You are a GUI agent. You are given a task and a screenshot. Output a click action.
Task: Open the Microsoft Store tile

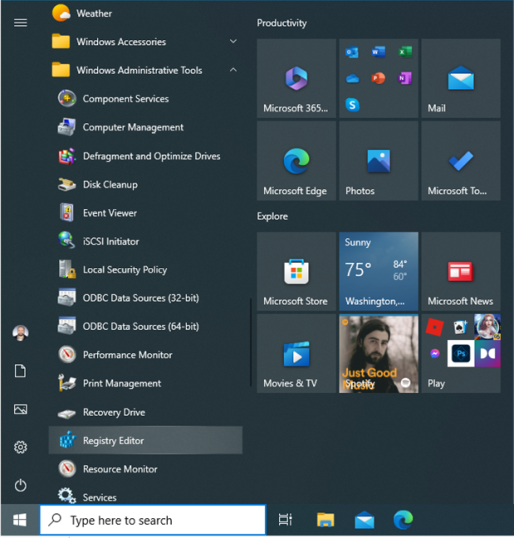pos(296,271)
